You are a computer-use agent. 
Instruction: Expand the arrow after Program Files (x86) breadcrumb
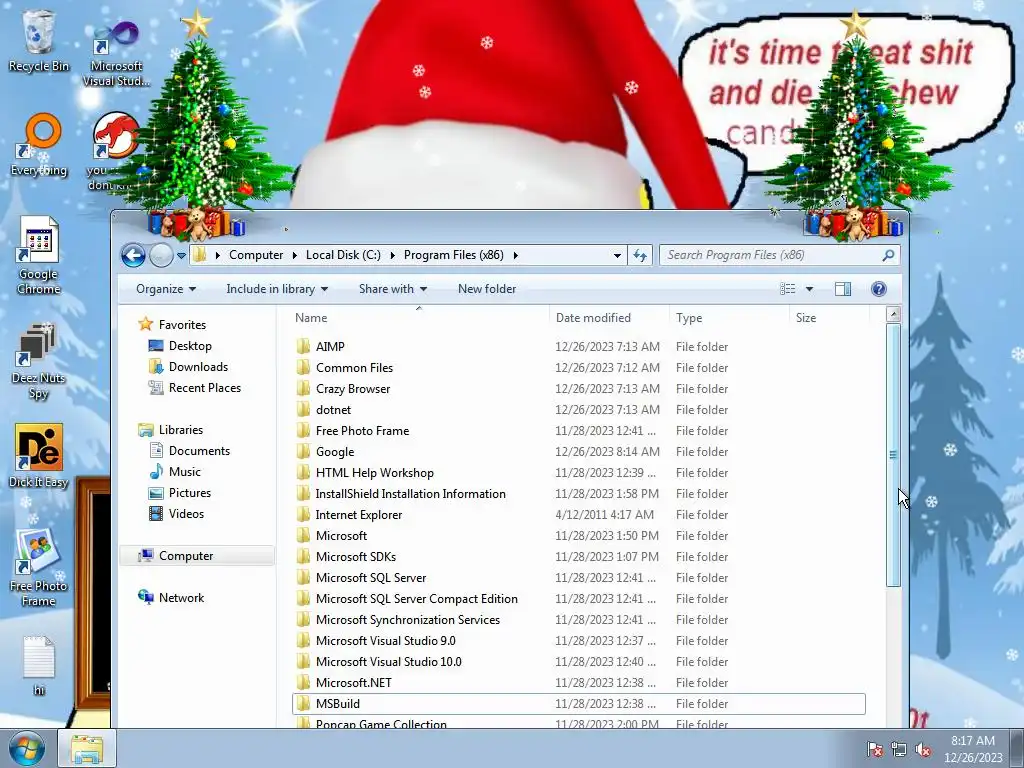[x=515, y=255]
